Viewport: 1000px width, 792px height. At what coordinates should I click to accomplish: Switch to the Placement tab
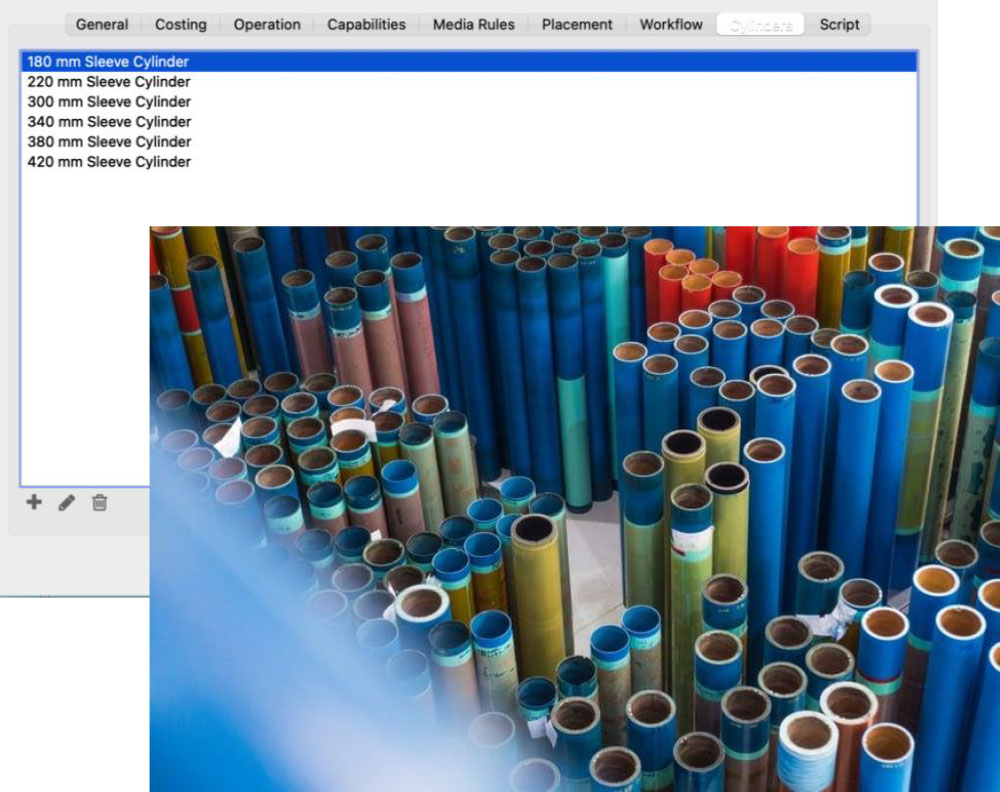pyautogui.click(x=577, y=24)
